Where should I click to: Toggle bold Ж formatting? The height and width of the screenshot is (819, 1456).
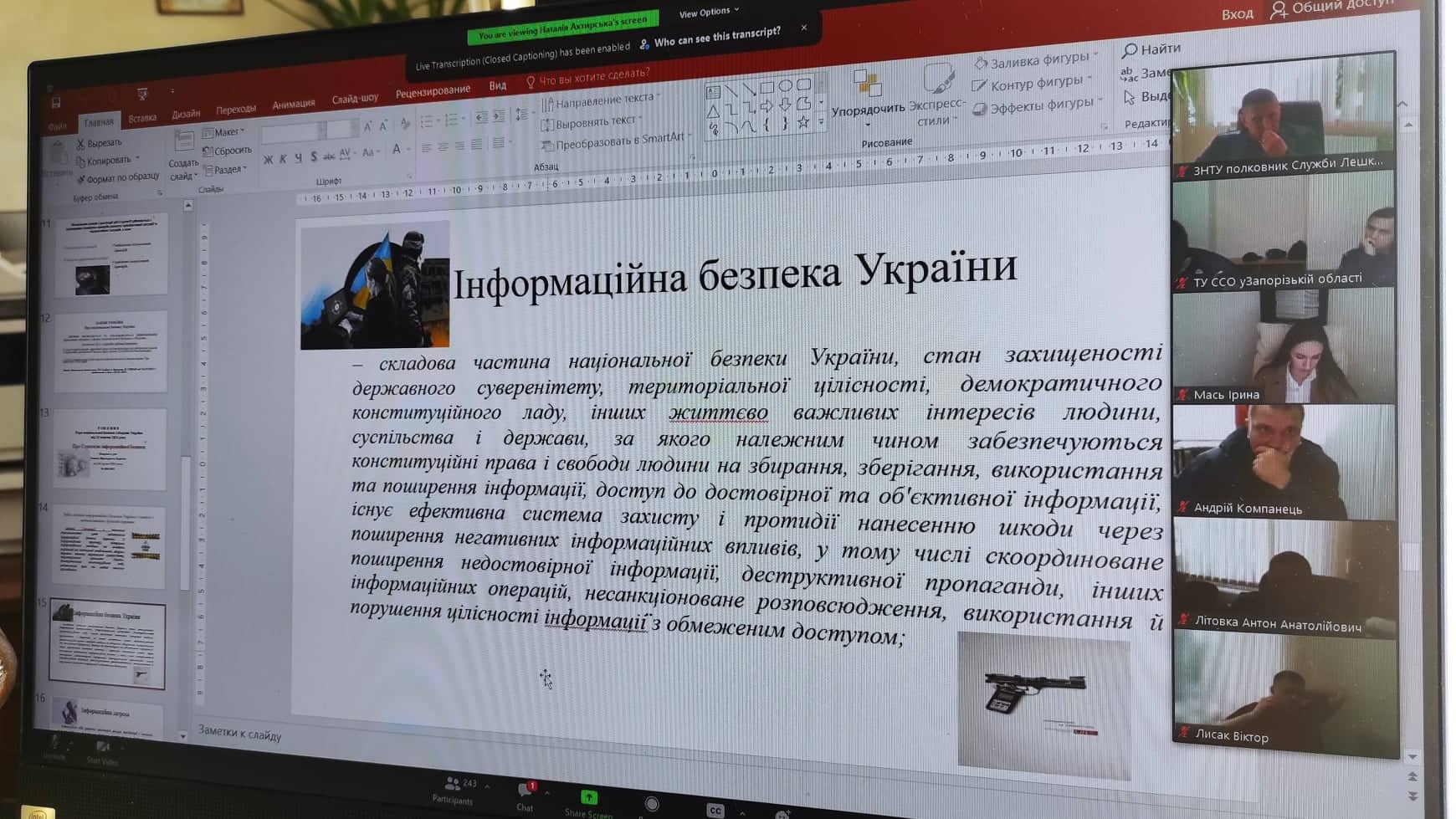pos(268,160)
